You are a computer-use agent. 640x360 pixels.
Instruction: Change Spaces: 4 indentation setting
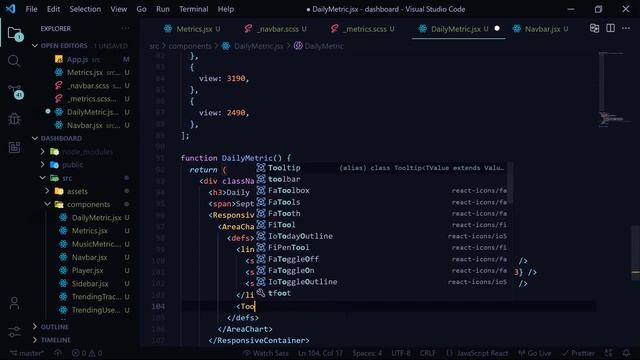click(x=367, y=353)
